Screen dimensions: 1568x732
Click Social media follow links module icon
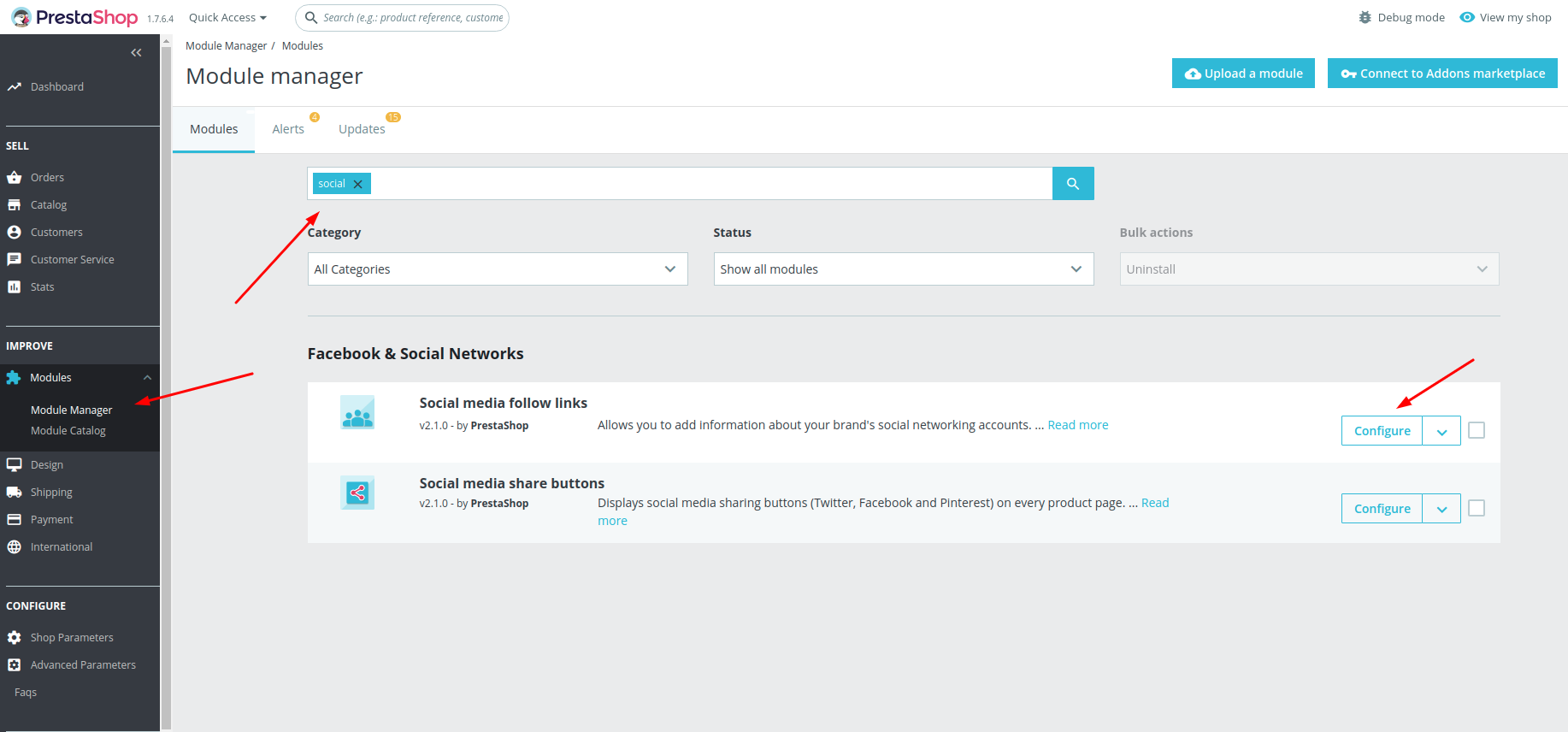click(x=357, y=412)
